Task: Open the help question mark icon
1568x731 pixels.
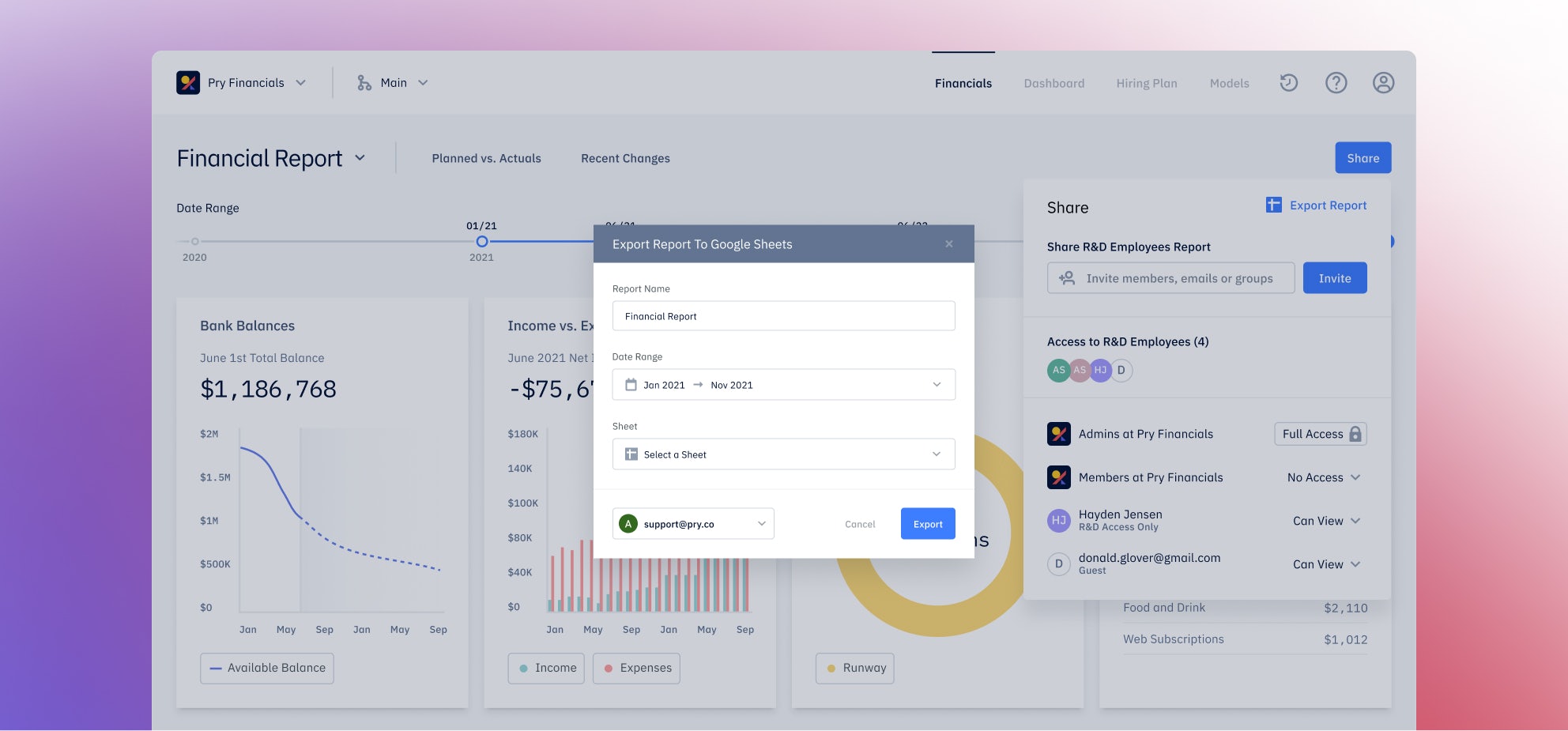Action: (x=1336, y=82)
